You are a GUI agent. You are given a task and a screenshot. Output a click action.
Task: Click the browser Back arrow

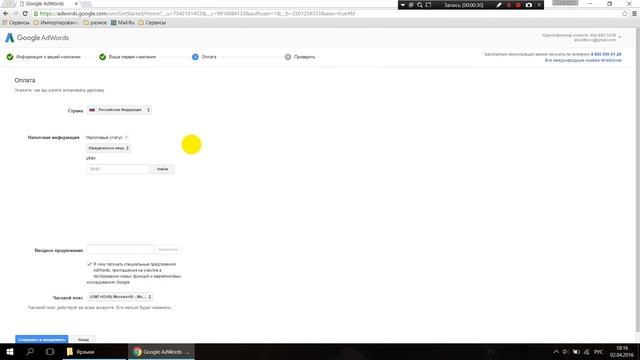pos(6,13)
